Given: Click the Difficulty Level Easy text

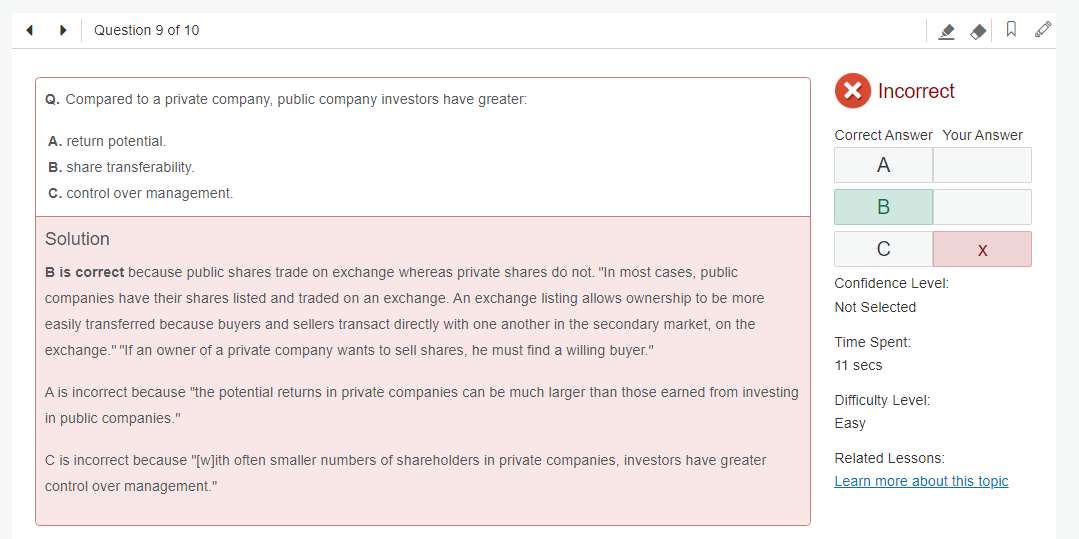Looking at the screenshot, I should coord(850,423).
